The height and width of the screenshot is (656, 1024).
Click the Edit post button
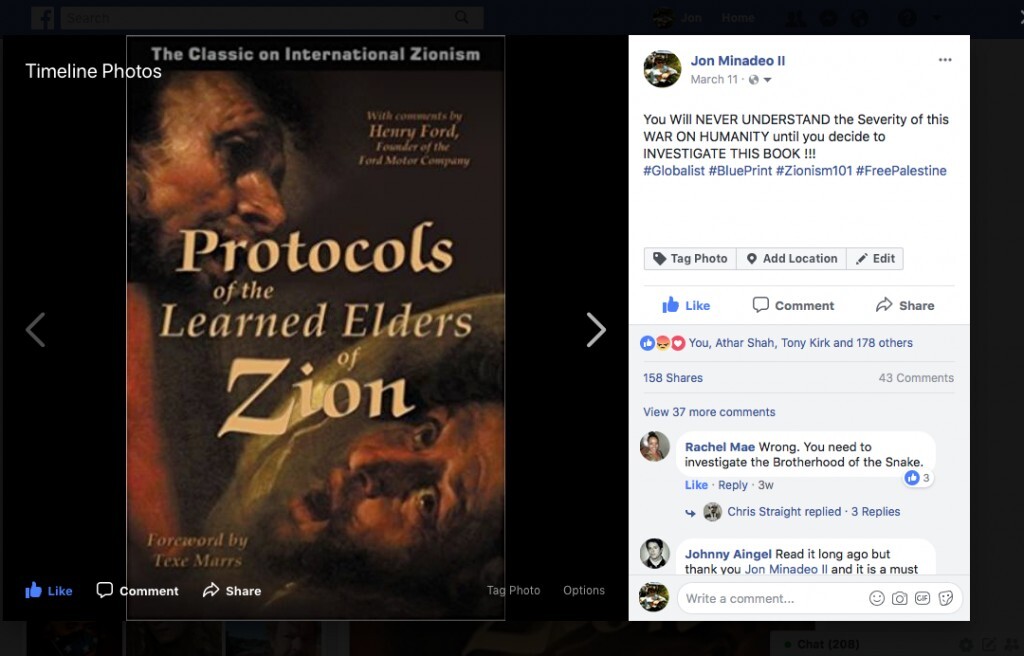click(875, 259)
